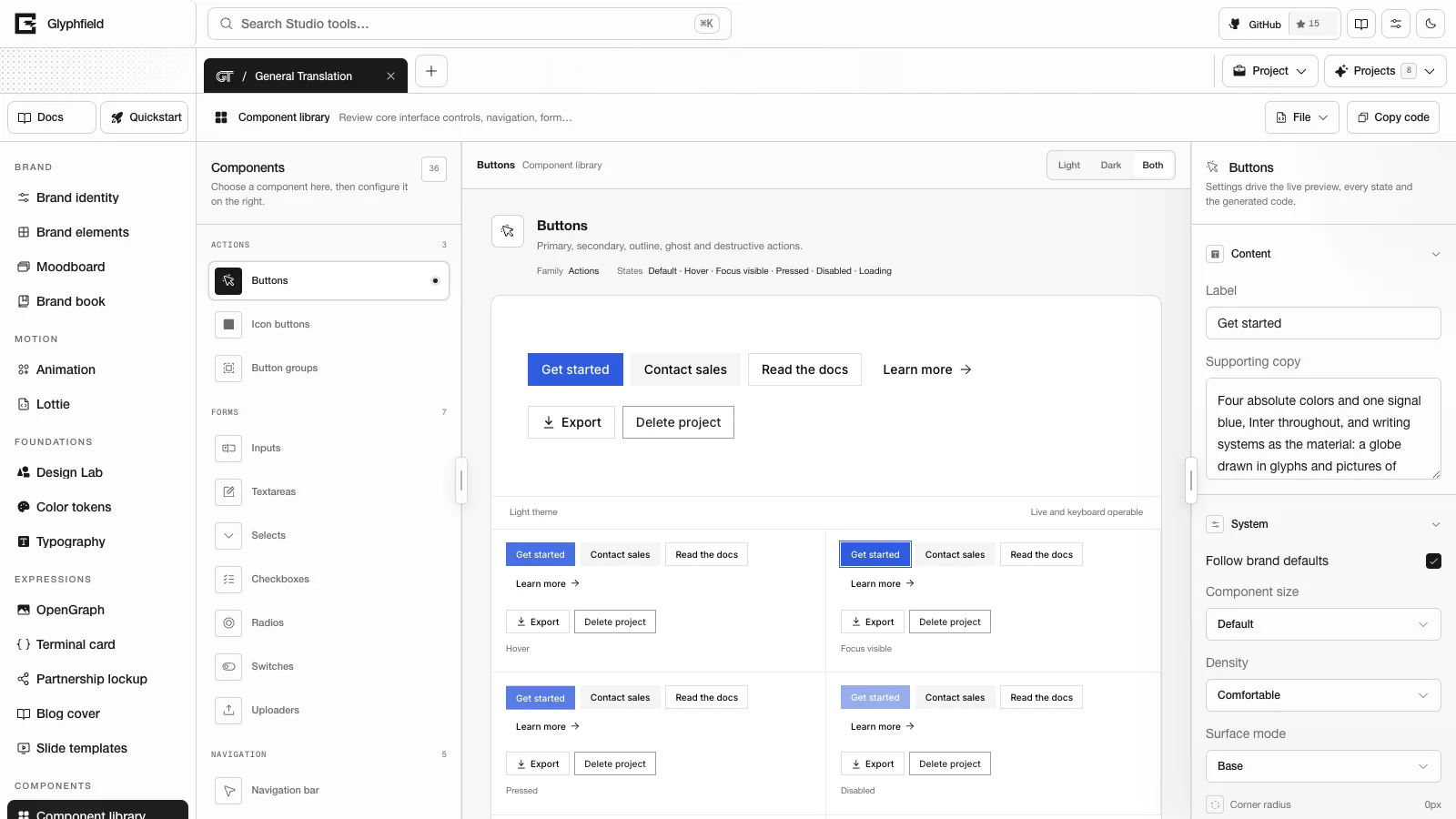Open the Component size dropdown
1456x819 pixels.
coord(1323,624)
